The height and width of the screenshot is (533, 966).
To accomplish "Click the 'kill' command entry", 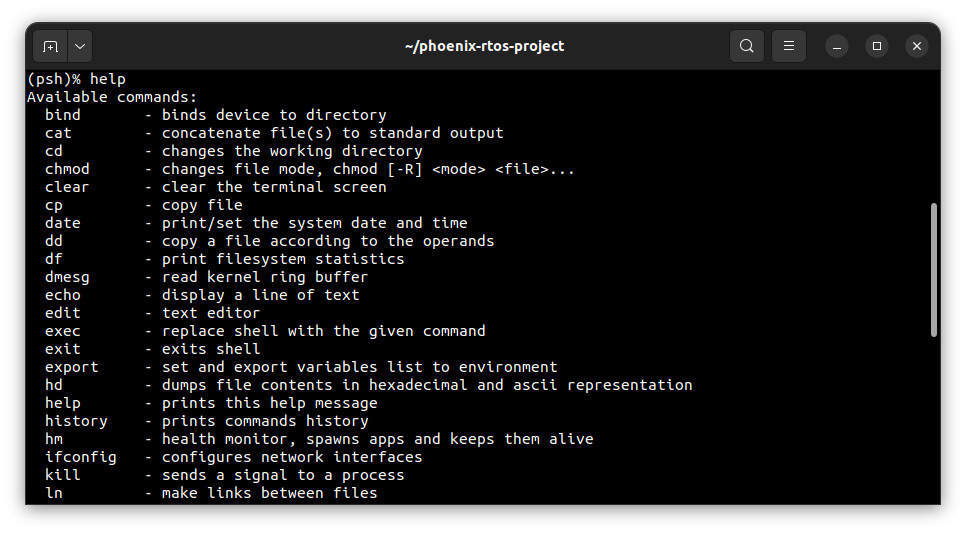I will [63, 475].
